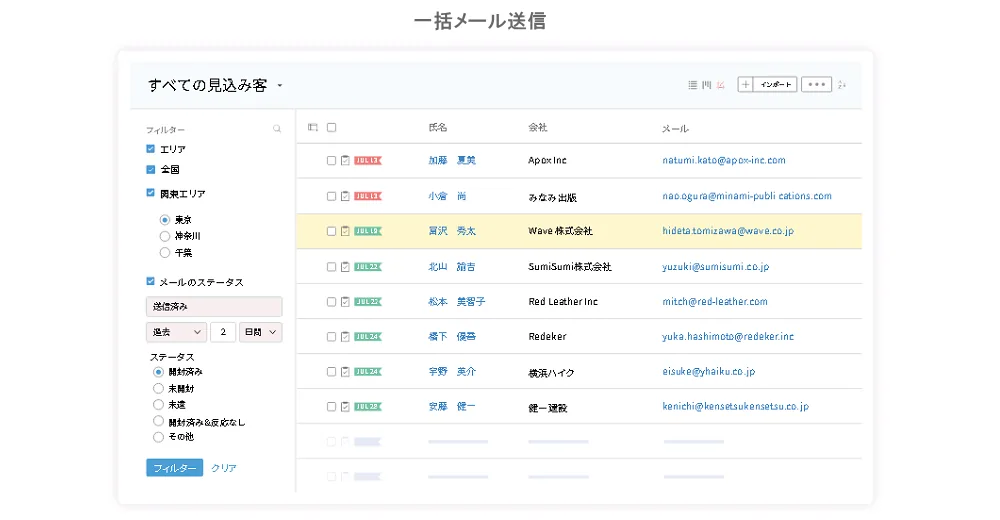Click email yuzuki@sumisumi.co.jp
This screenshot has height=520, width=1000.
pyautogui.click(x=716, y=267)
